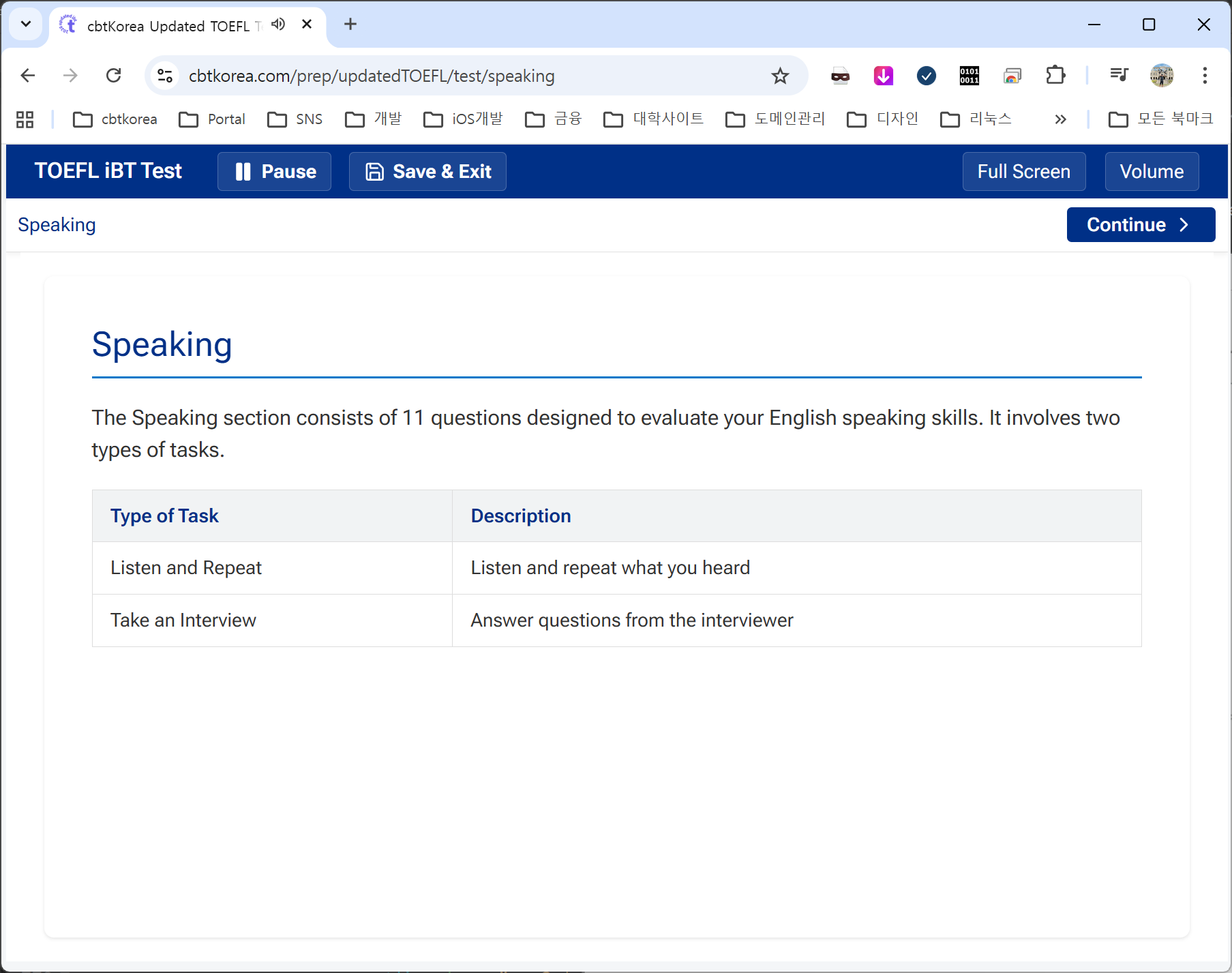Open the media control playlist icon

[x=1119, y=76]
